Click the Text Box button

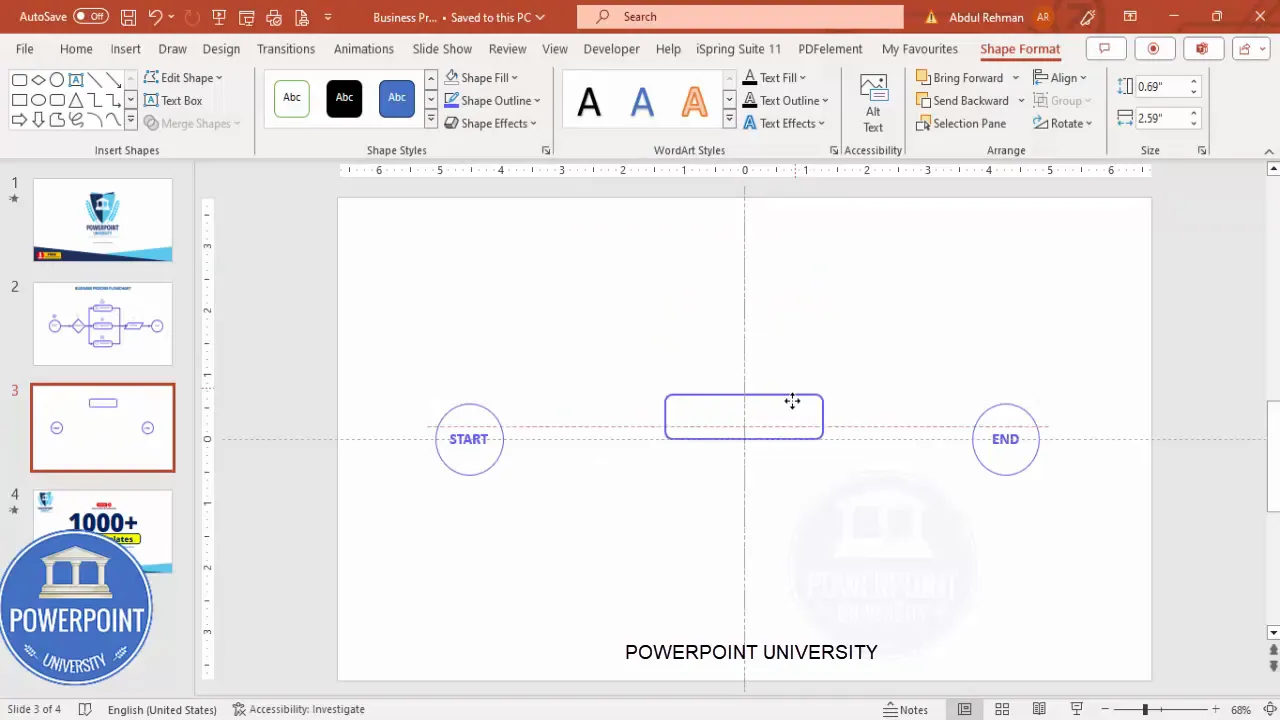point(173,101)
